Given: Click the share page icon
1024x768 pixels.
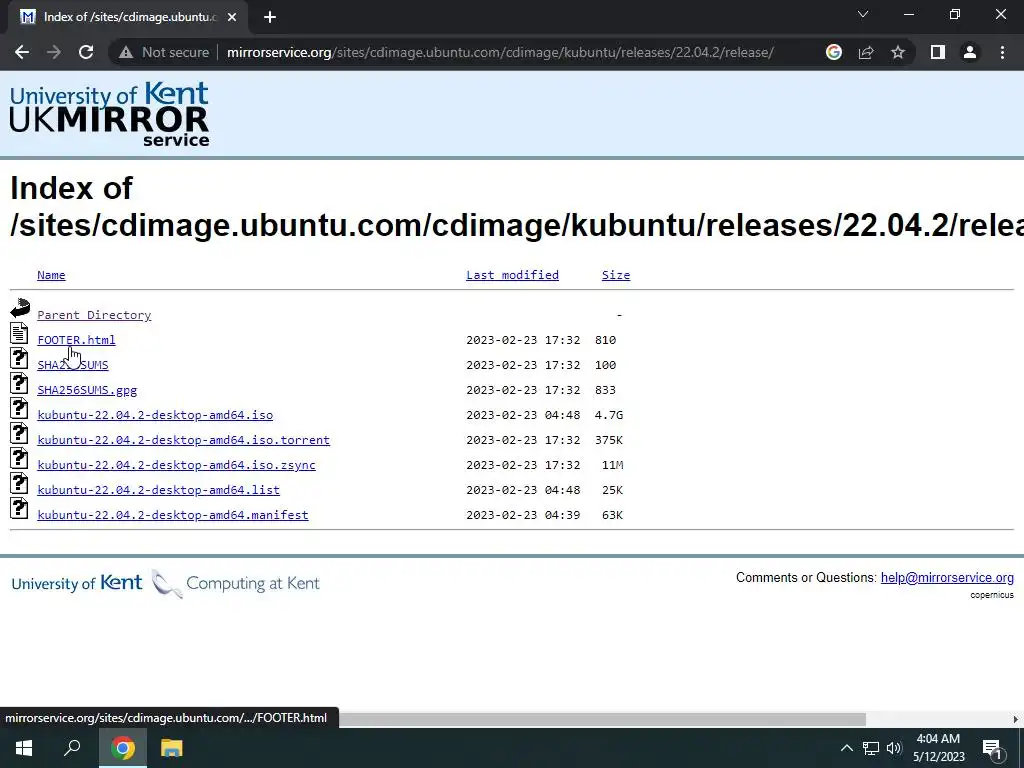Looking at the screenshot, I should (x=866, y=52).
